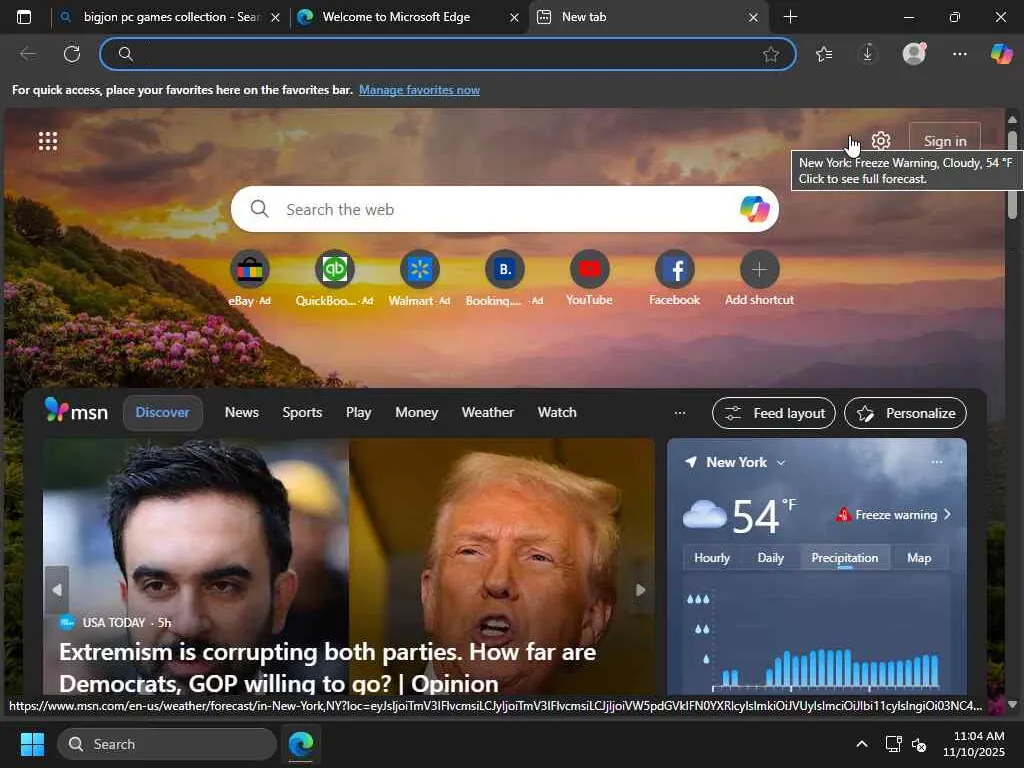Select the Play feed tab
This screenshot has width=1024, height=768.
click(x=359, y=413)
